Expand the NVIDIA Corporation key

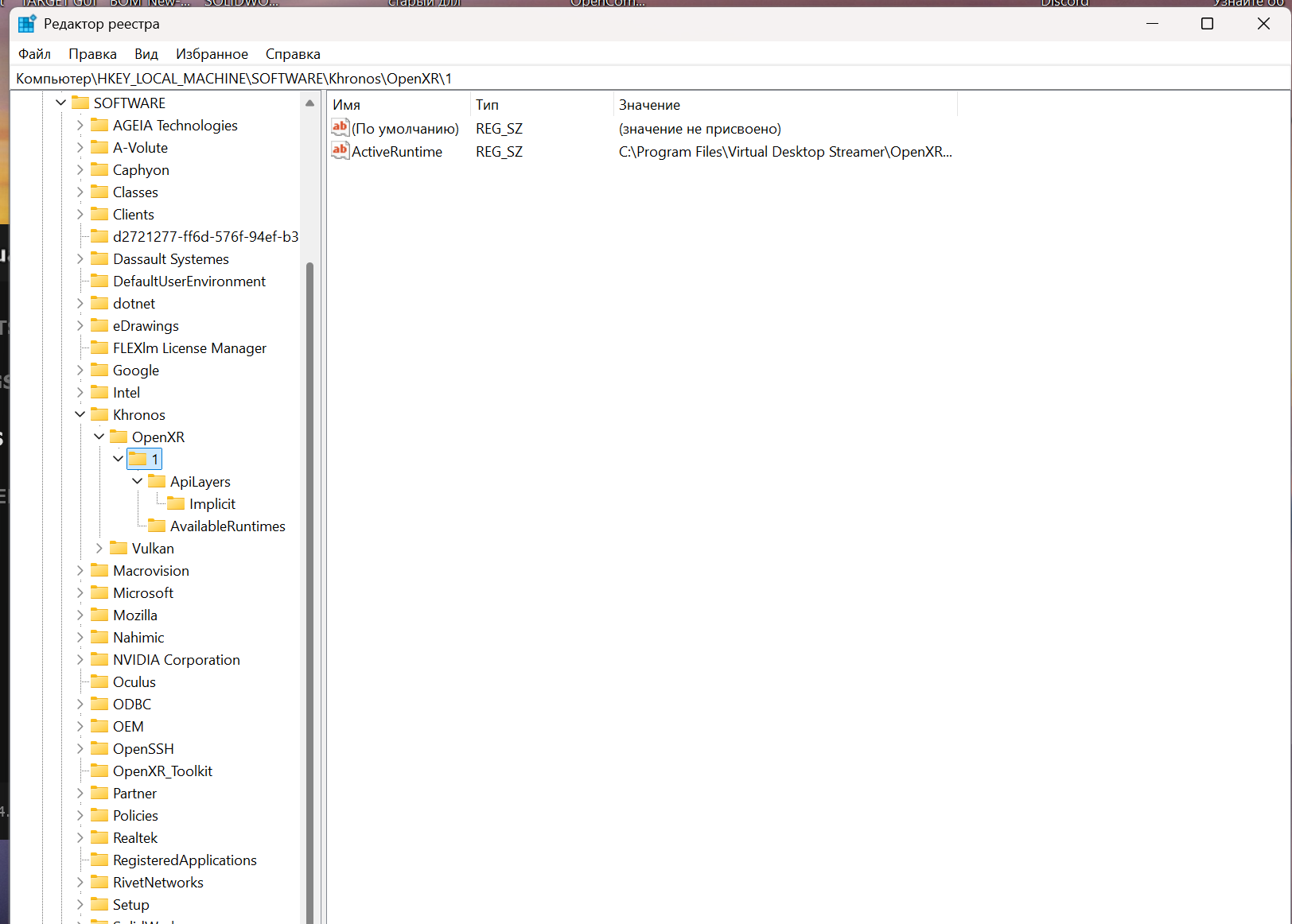click(80, 659)
